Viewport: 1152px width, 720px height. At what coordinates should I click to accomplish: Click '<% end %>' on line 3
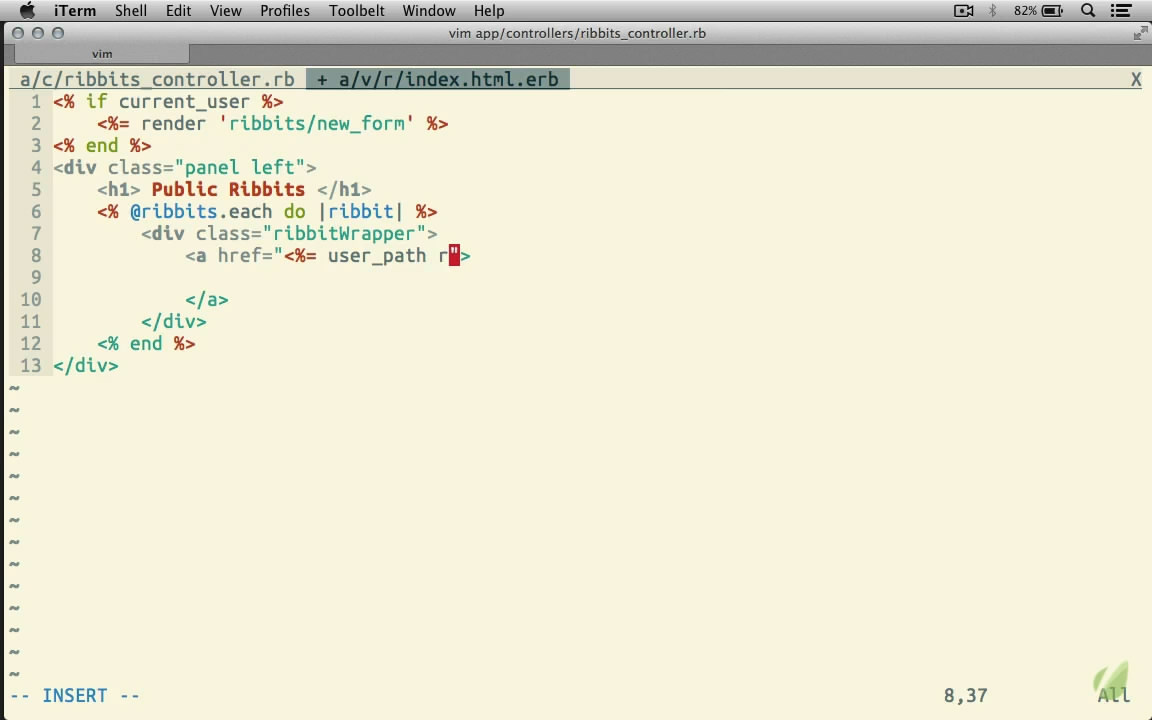[x=102, y=145]
